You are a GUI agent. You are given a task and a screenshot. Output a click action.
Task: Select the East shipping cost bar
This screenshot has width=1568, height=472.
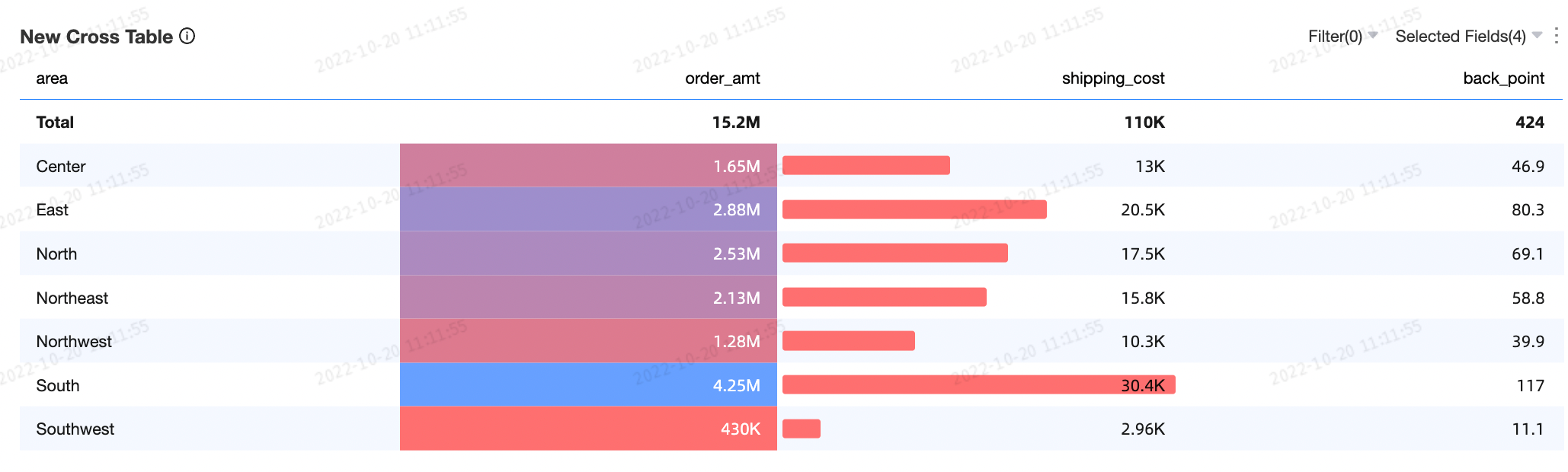914,209
